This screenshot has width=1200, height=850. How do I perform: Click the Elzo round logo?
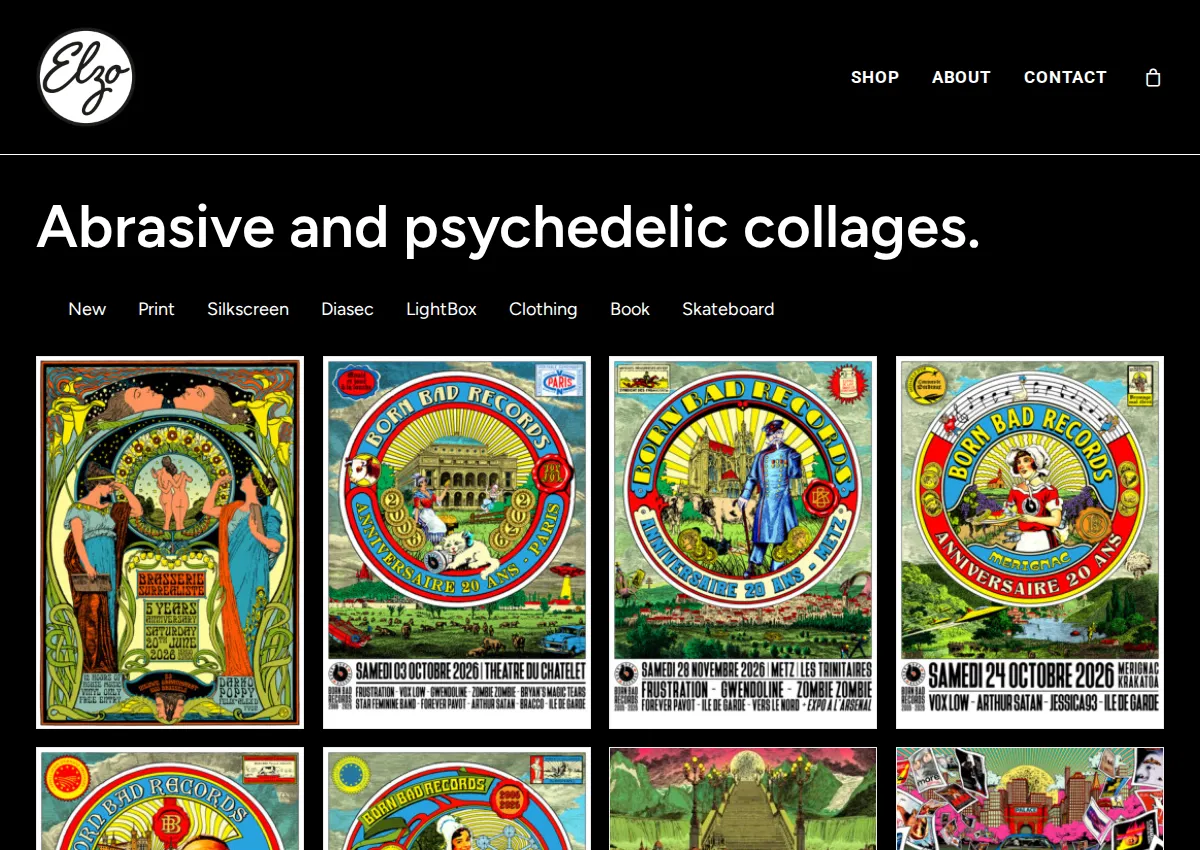85,77
